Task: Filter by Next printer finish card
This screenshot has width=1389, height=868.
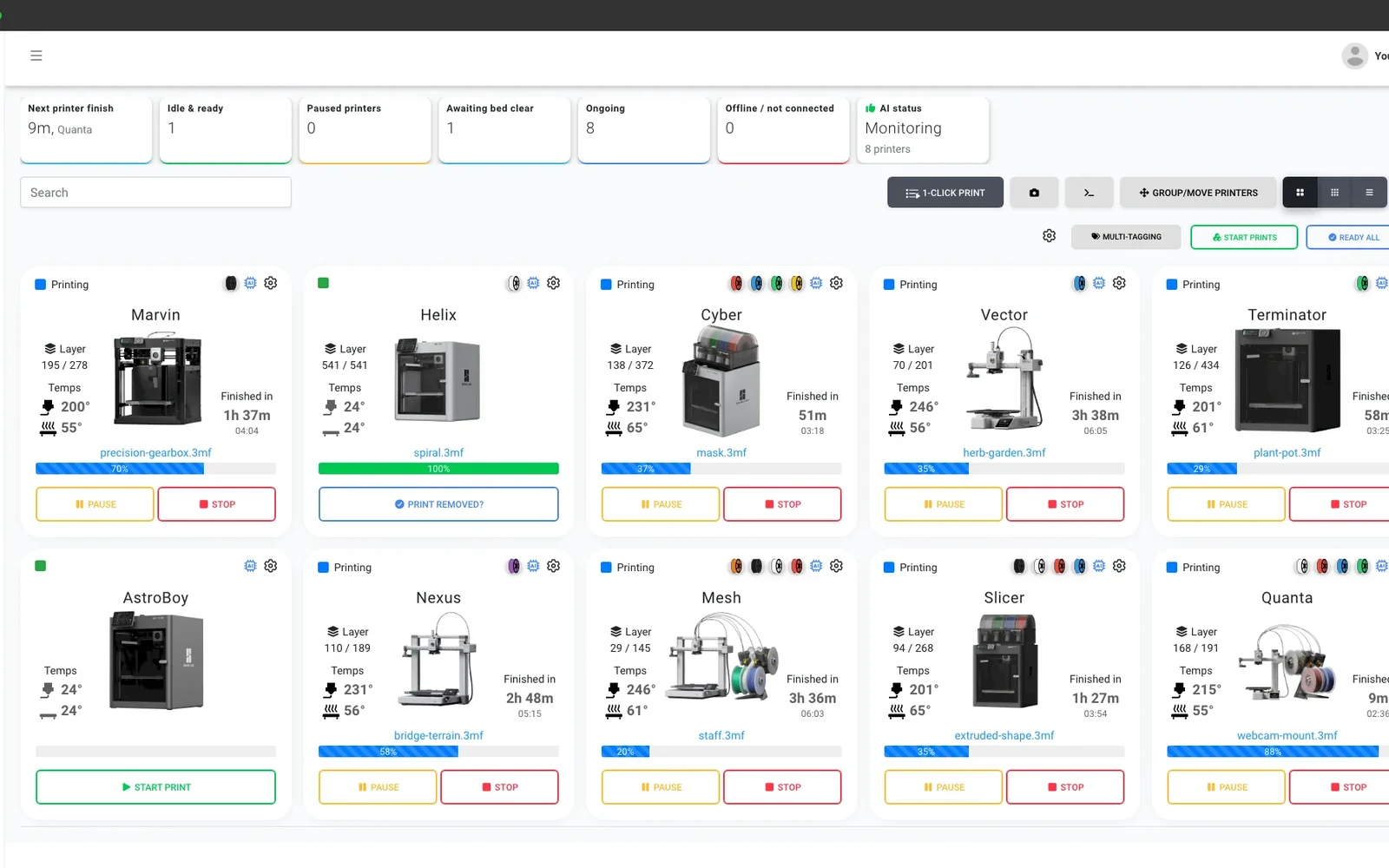Action: pyautogui.click(x=86, y=129)
